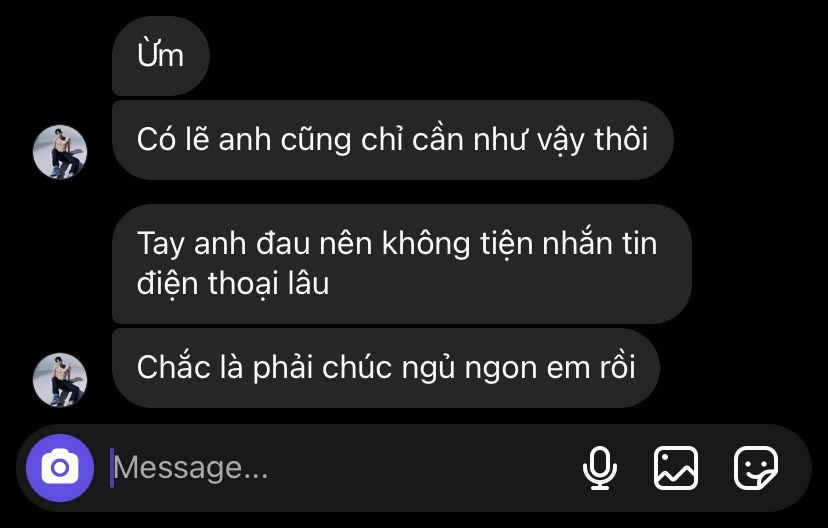The image size is (828, 528).
Task: Click "điện thoại lâu" line in third message
Action: [x=233, y=284]
